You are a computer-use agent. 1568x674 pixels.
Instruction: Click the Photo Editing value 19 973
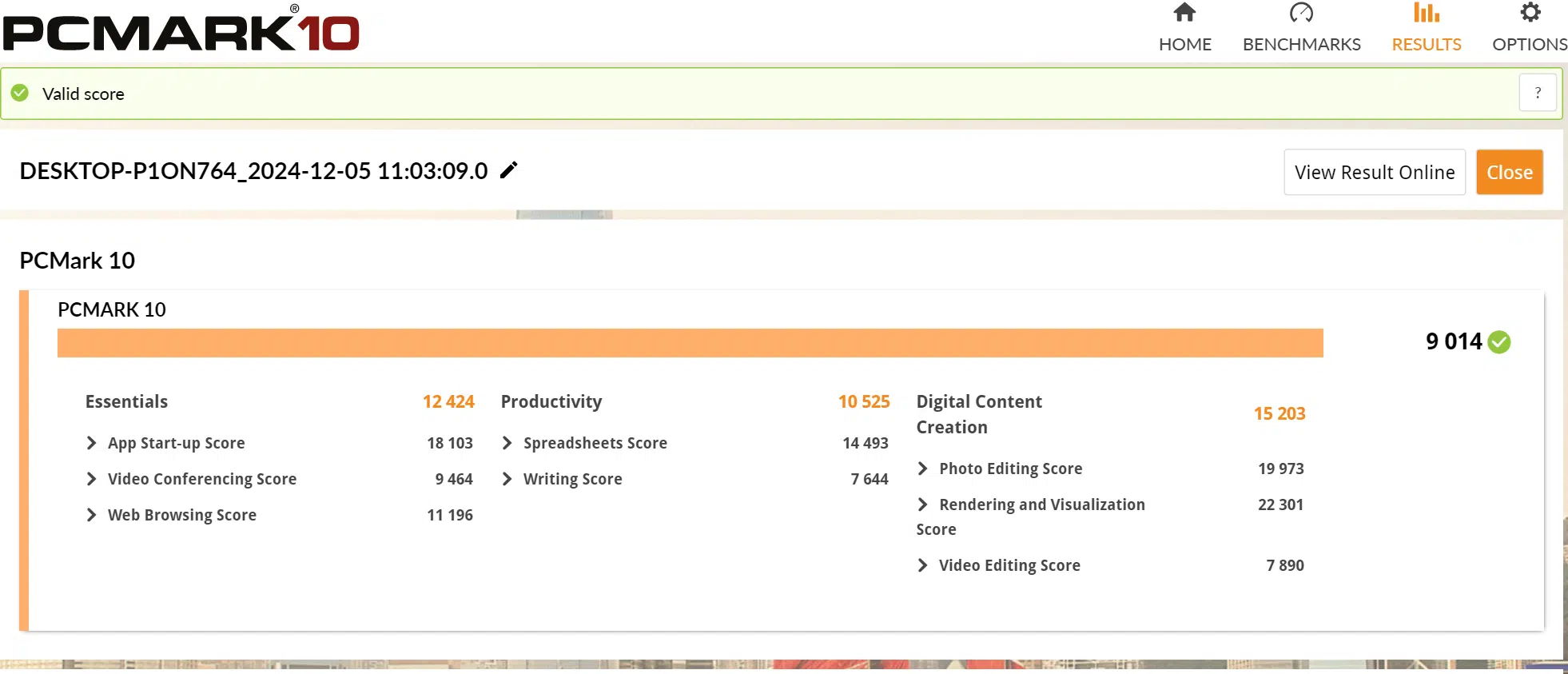[1281, 469]
